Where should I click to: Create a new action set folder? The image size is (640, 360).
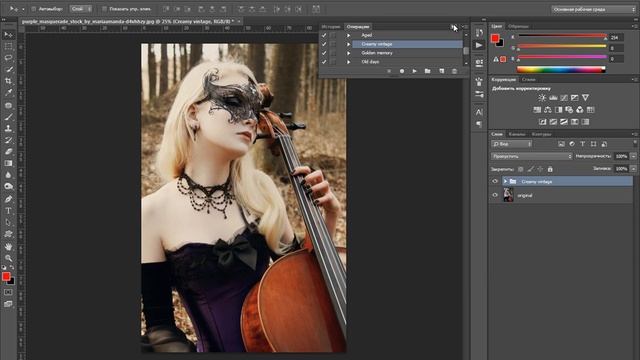point(427,71)
